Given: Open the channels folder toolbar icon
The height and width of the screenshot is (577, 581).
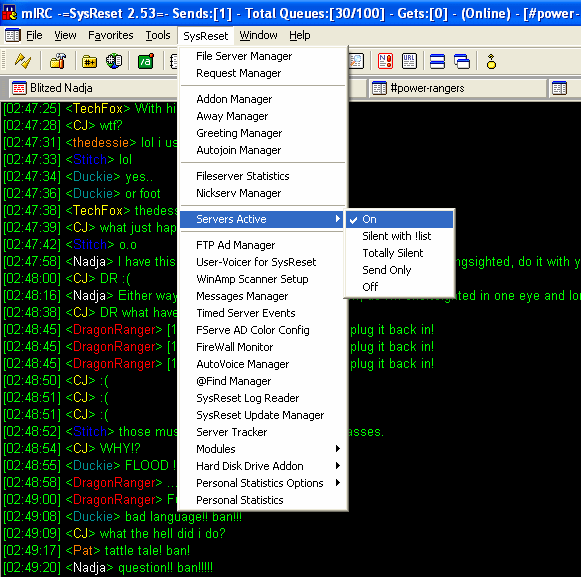Looking at the screenshot, I should tap(90, 61).
